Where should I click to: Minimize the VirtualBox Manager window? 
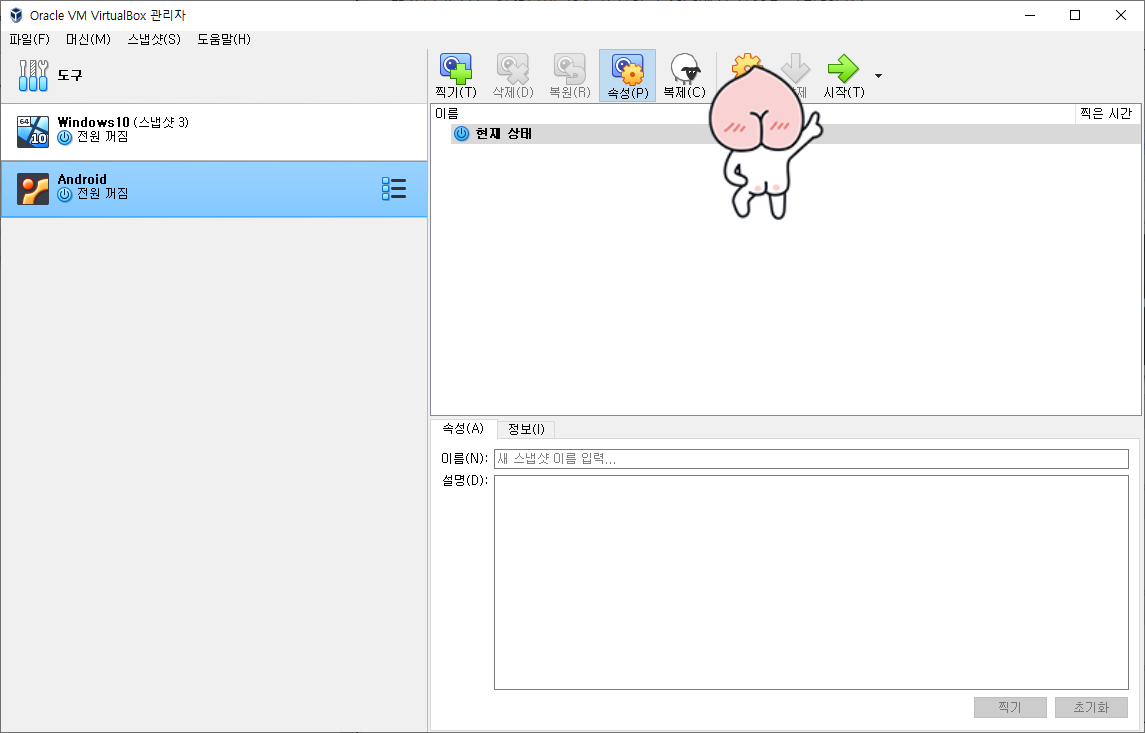(x=1030, y=15)
